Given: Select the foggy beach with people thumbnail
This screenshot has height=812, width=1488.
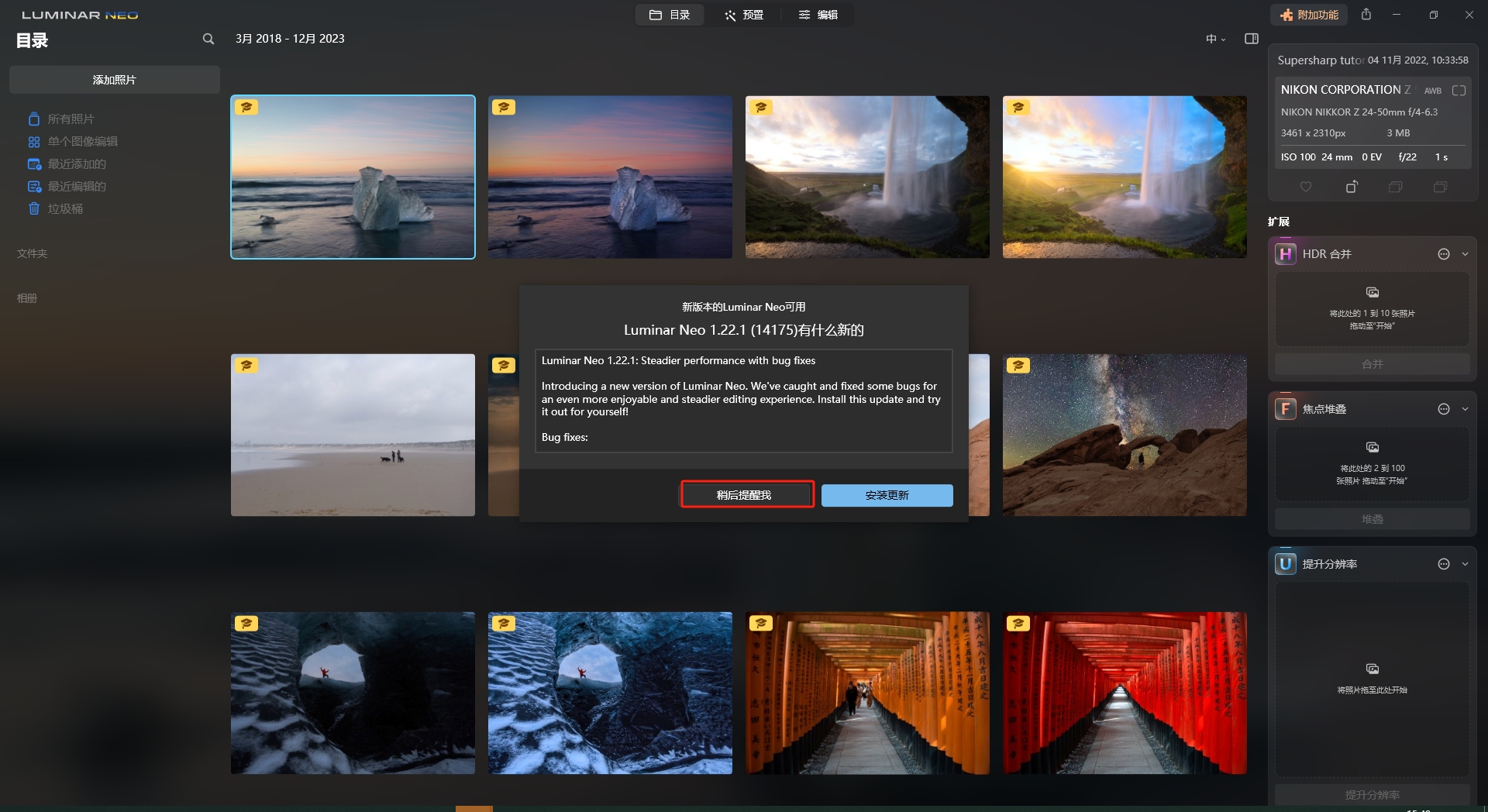Looking at the screenshot, I should click(353, 435).
